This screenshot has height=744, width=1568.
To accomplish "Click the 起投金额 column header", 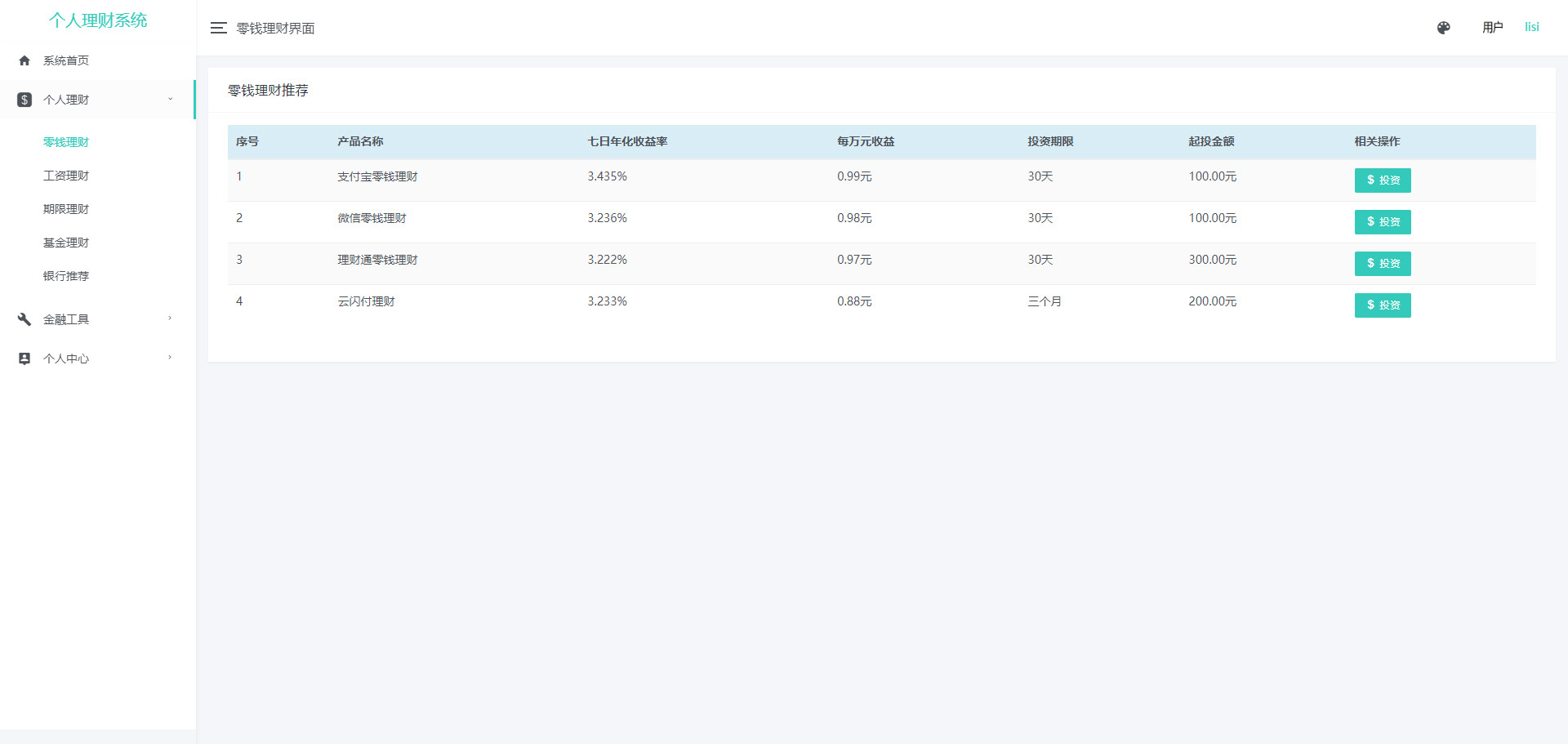I will coord(1211,141).
